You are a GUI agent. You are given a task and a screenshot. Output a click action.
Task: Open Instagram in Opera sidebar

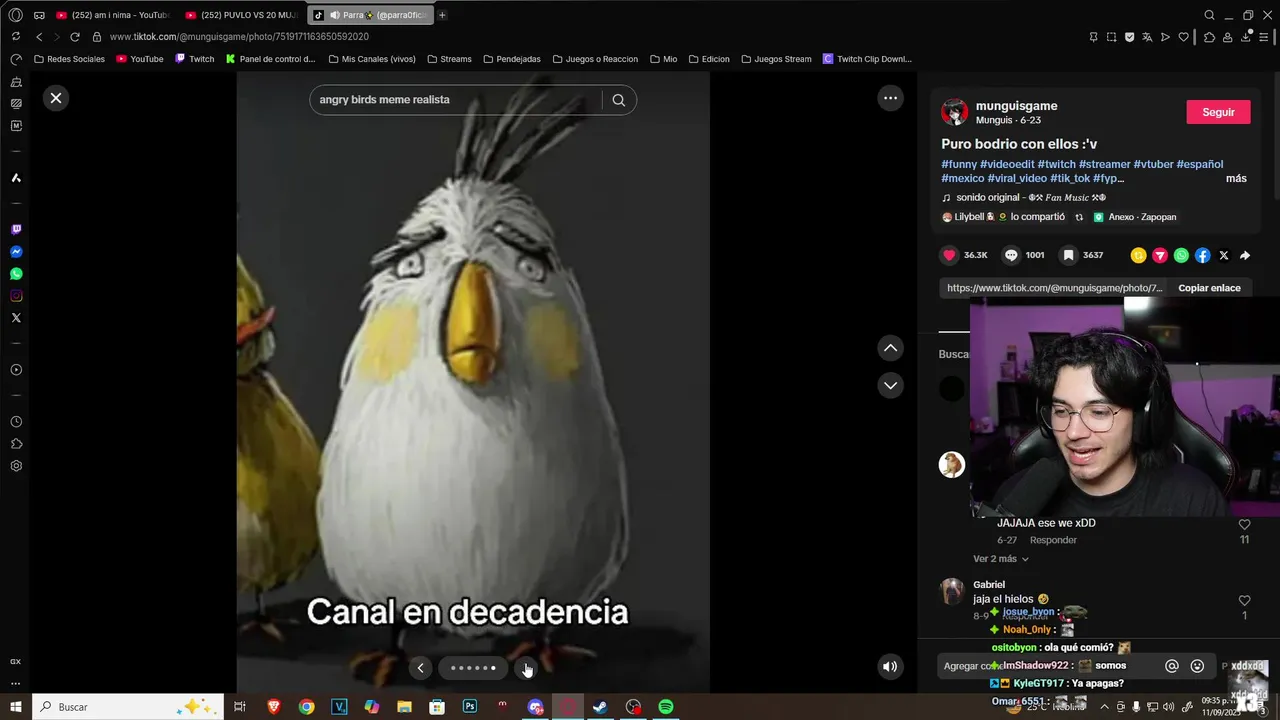point(16,296)
